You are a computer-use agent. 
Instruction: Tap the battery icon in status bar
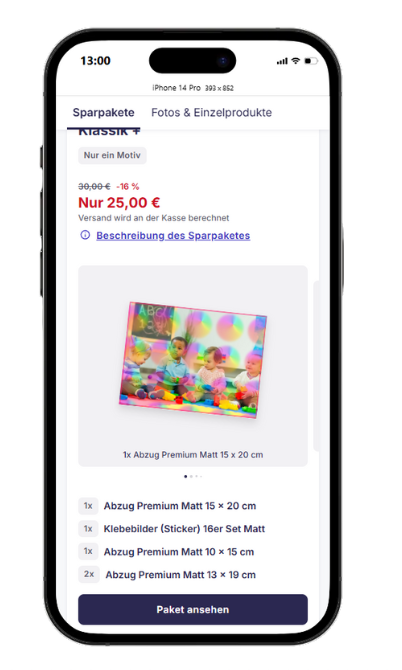click(311, 61)
